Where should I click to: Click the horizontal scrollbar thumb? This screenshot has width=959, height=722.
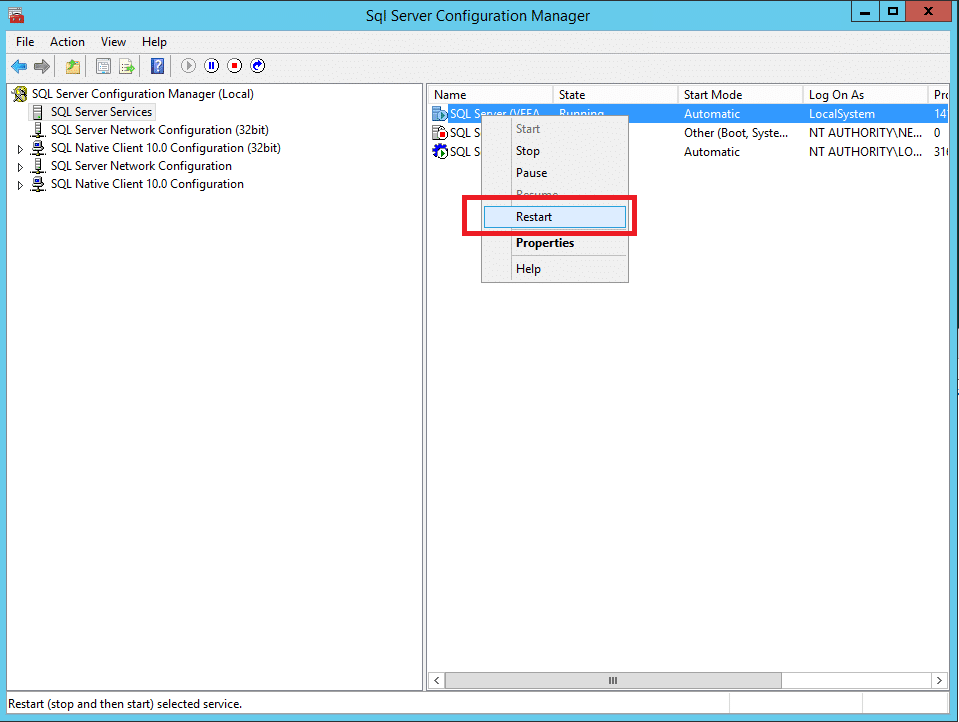coord(613,680)
